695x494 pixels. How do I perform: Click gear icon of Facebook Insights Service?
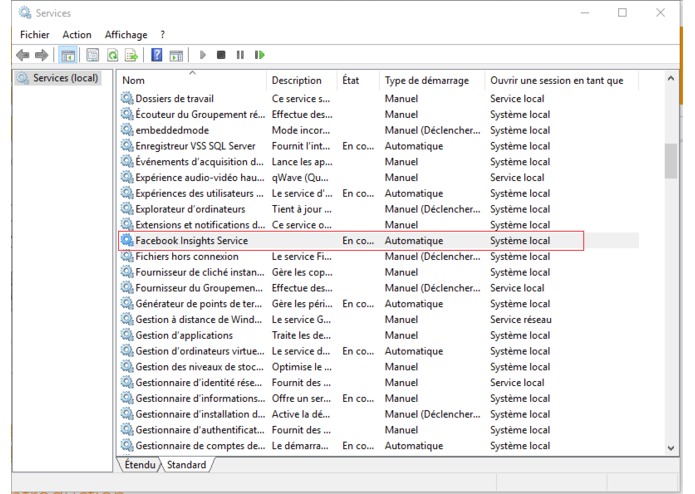pyautogui.click(x=127, y=240)
